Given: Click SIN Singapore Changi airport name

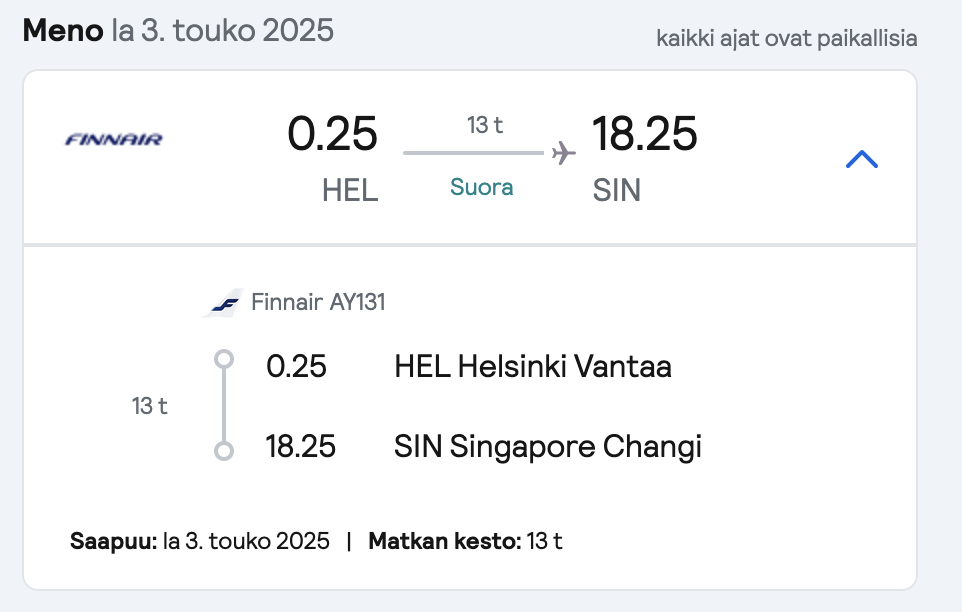Looking at the screenshot, I should pyautogui.click(x=547, y=447).
